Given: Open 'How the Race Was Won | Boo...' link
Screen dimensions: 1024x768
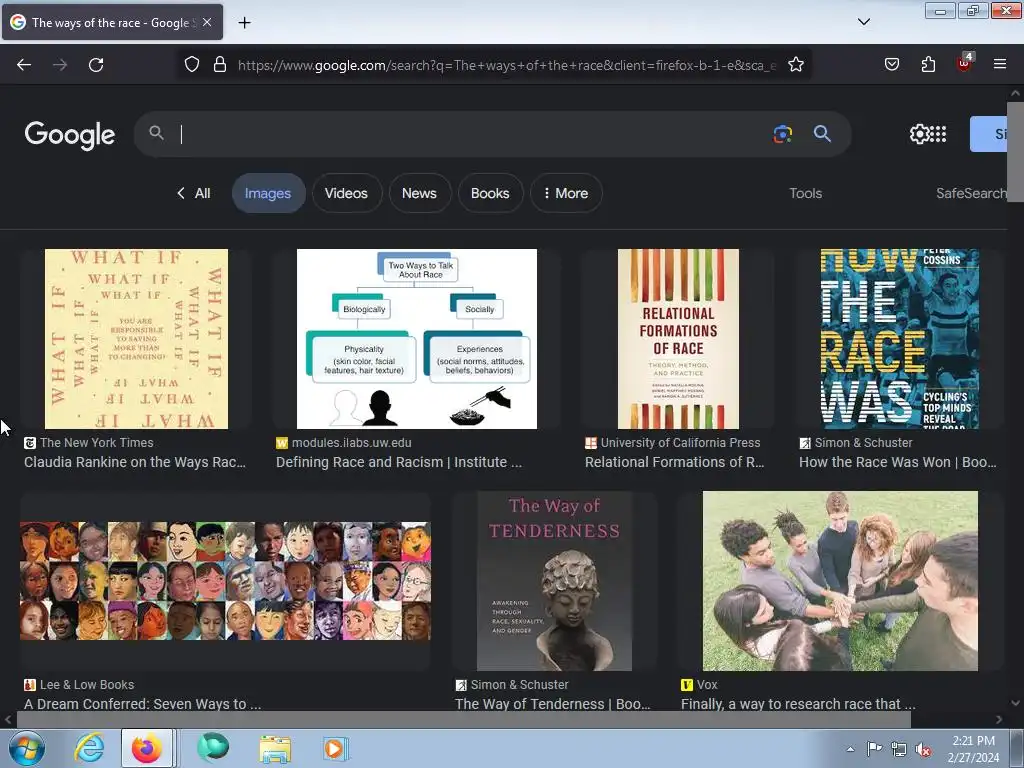Looking at the screenshot, I should (898, 462).
